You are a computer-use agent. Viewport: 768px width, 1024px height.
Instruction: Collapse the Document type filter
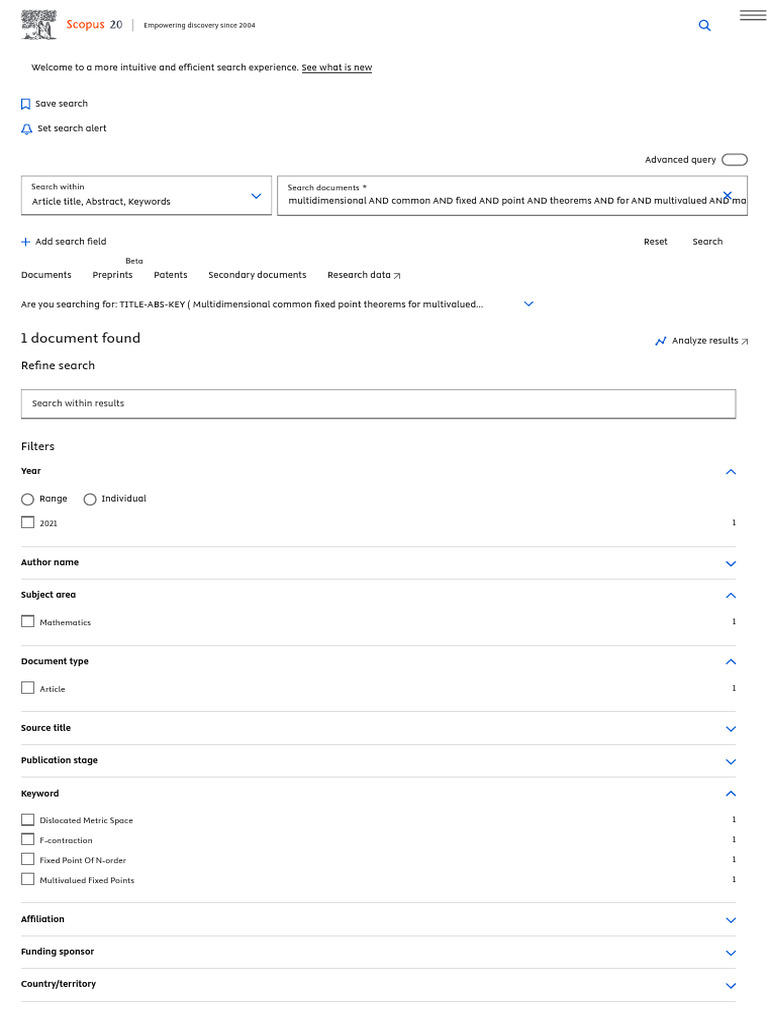pyautogui.click(x=731, y=662)
